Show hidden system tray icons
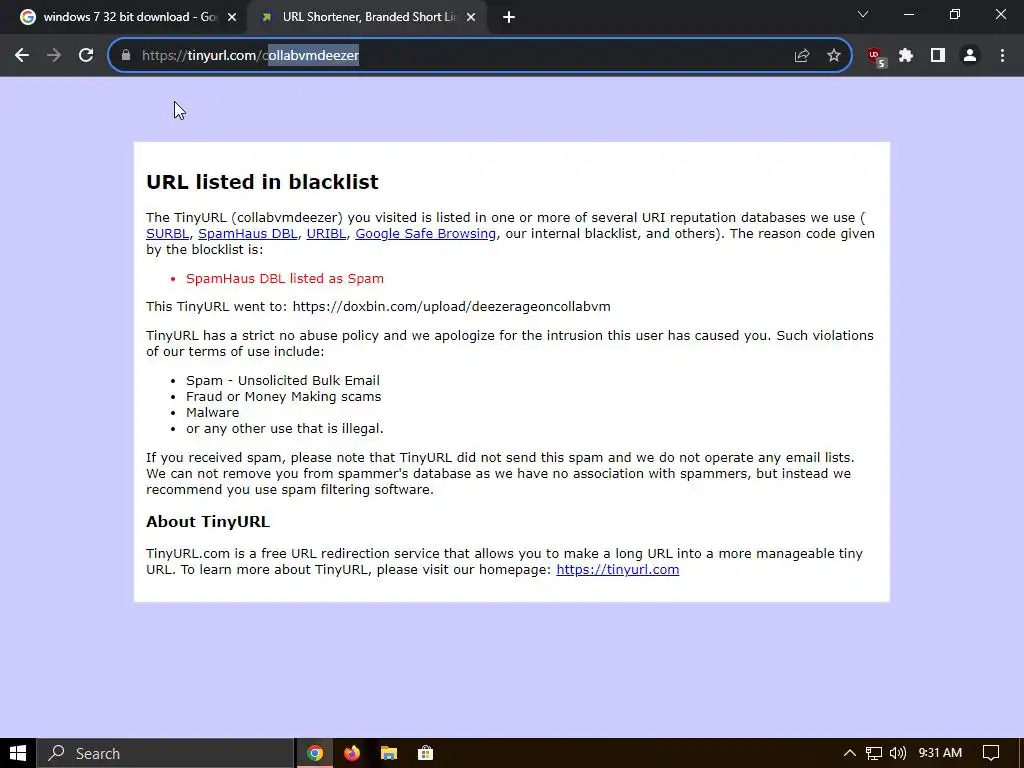 click(x=850, y=753)
